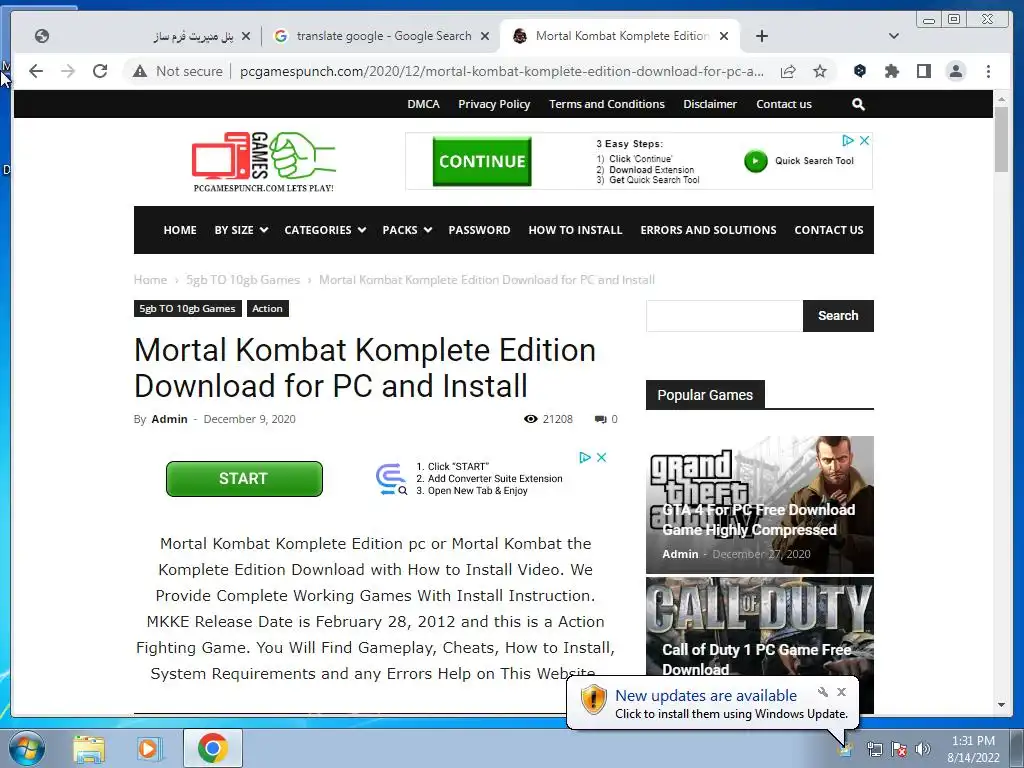Click the sidebar search input field
Image resolution: width=1024 pixels, height=768 pixels.
click(x=724, y=316)
